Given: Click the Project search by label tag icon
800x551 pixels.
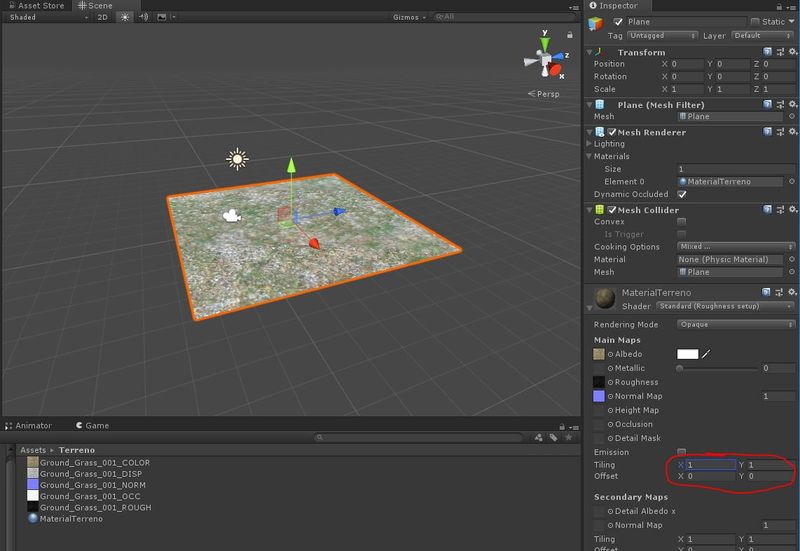Looking at the screenshot, I should (x=553, y=437).
